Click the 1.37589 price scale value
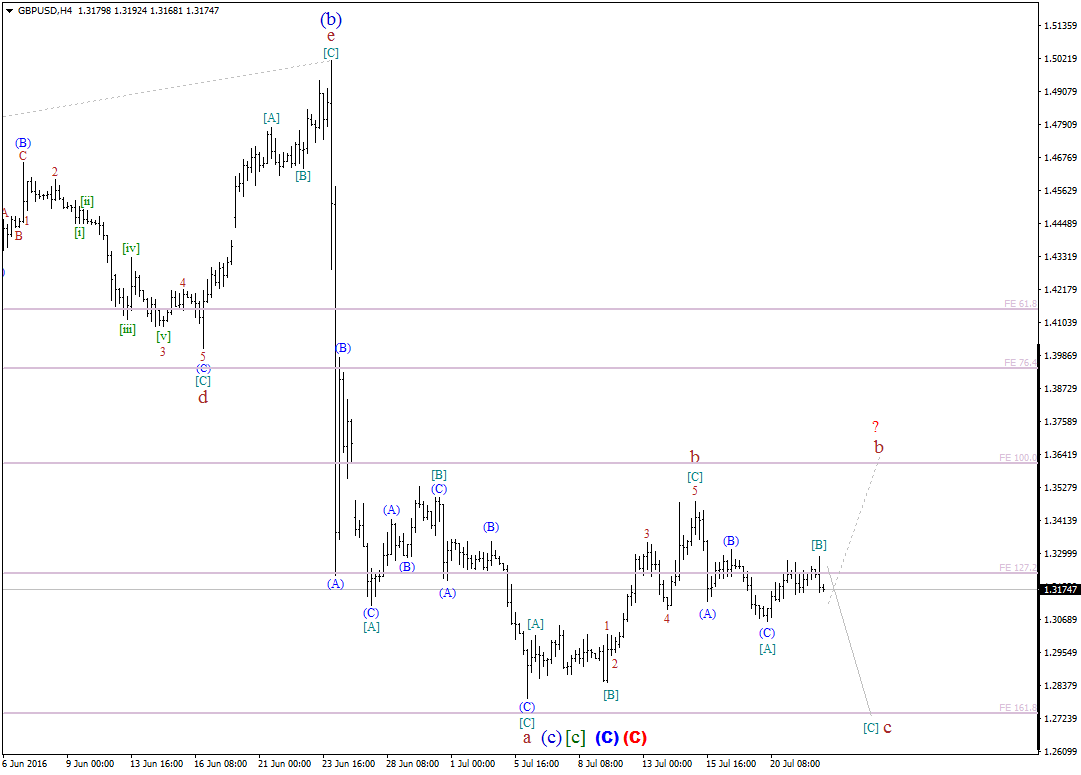Screen dimensions: 1081x775 click(x=1060, y=421)
